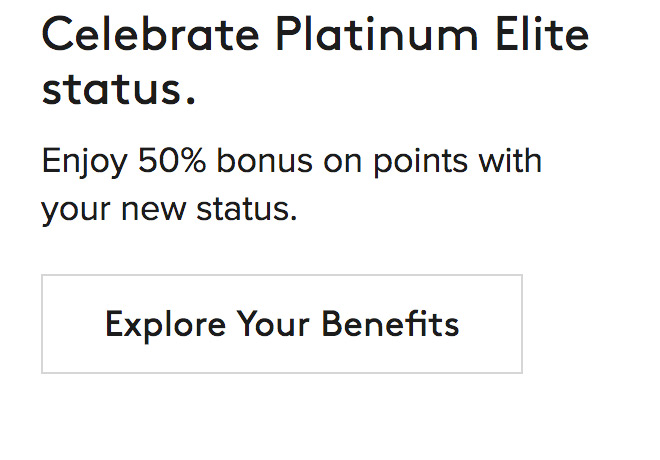Click the word "points" in the paragraph
Image resolution: width=660 pixels, height=460 pixels.
(420, 162)
